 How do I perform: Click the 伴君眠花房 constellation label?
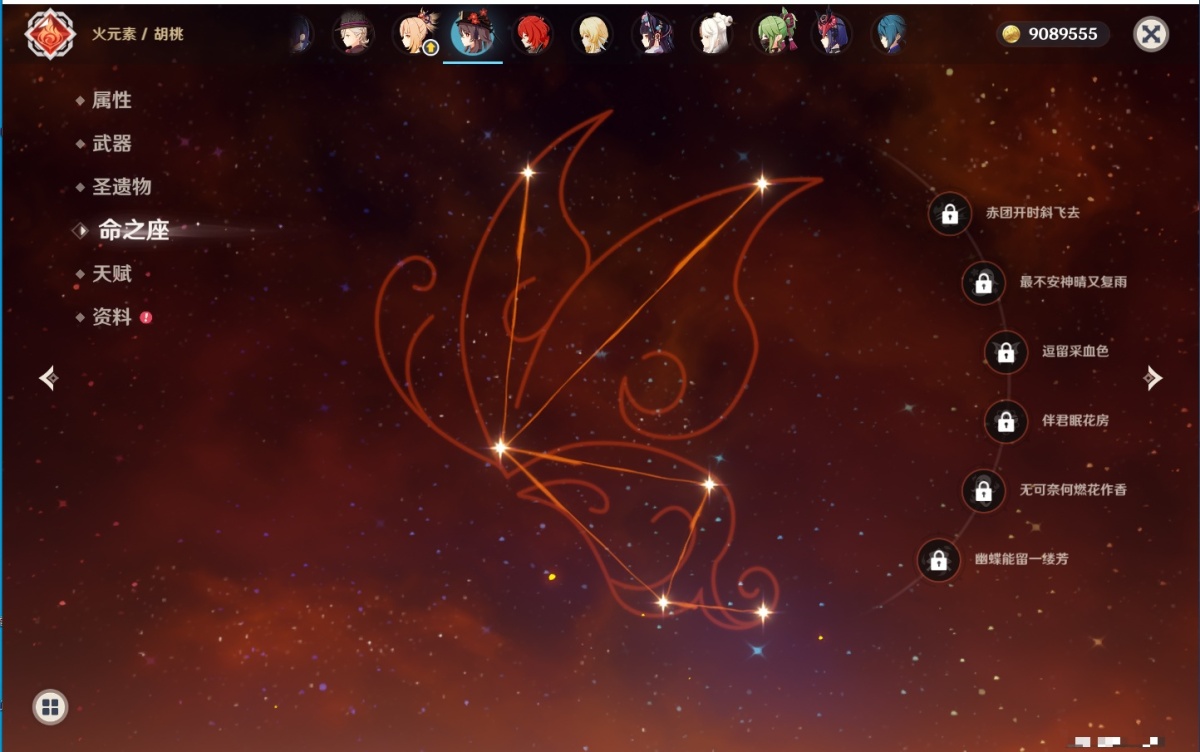tap(1075, 421)
